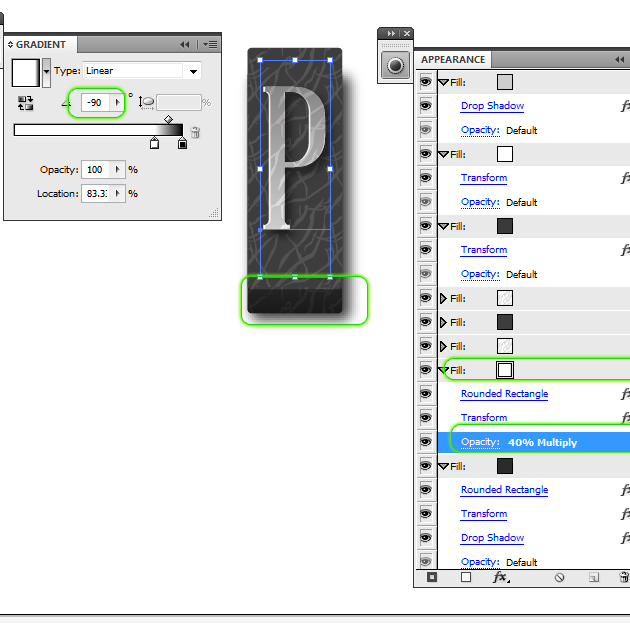This screenshot has height=623, width=630.
Task: Open the Rounded Rectangle link above 40% Multiply
Action: pyautogui.click(x=504, y=394)
